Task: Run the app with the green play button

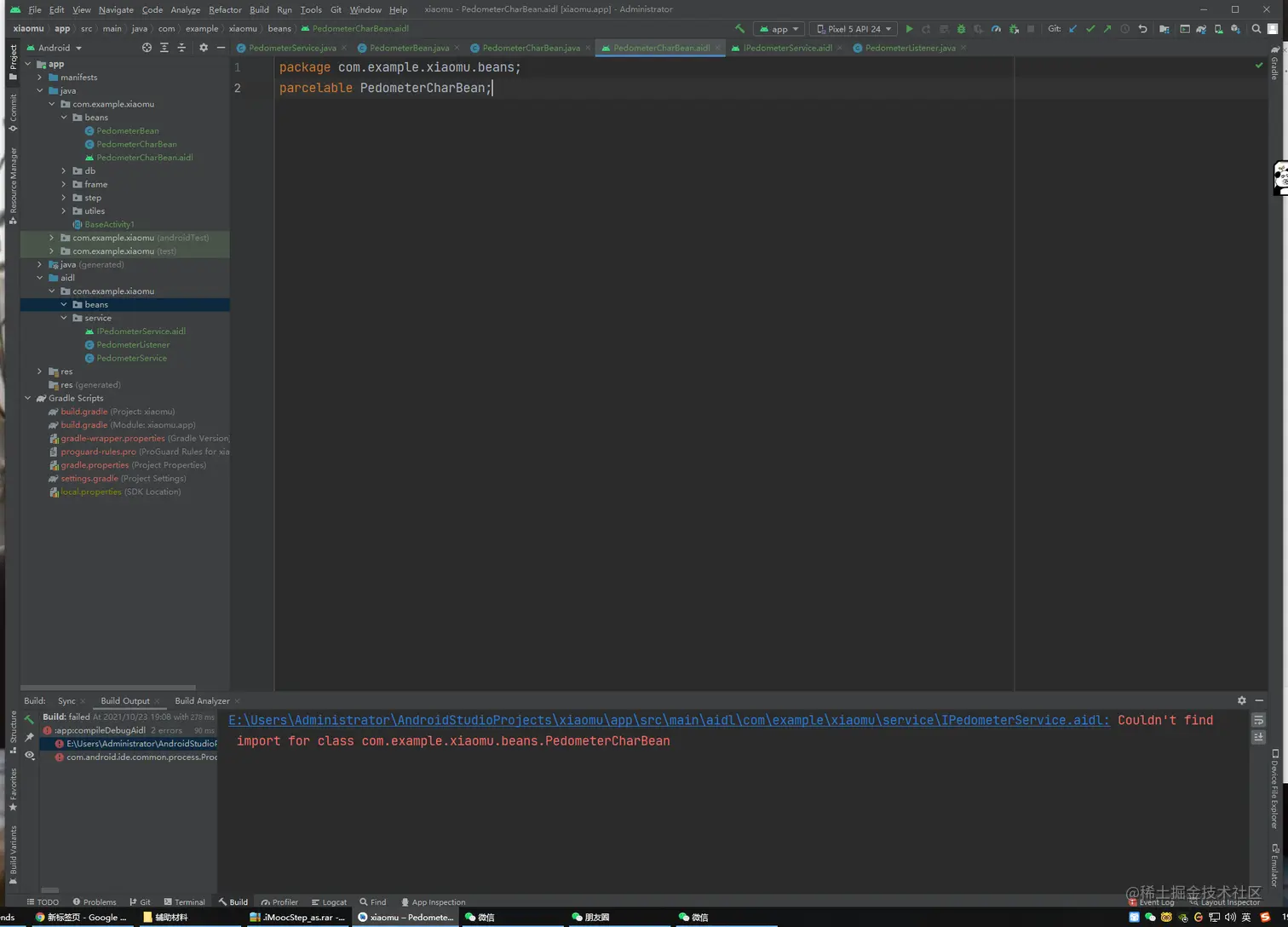Action: point(909,29)
